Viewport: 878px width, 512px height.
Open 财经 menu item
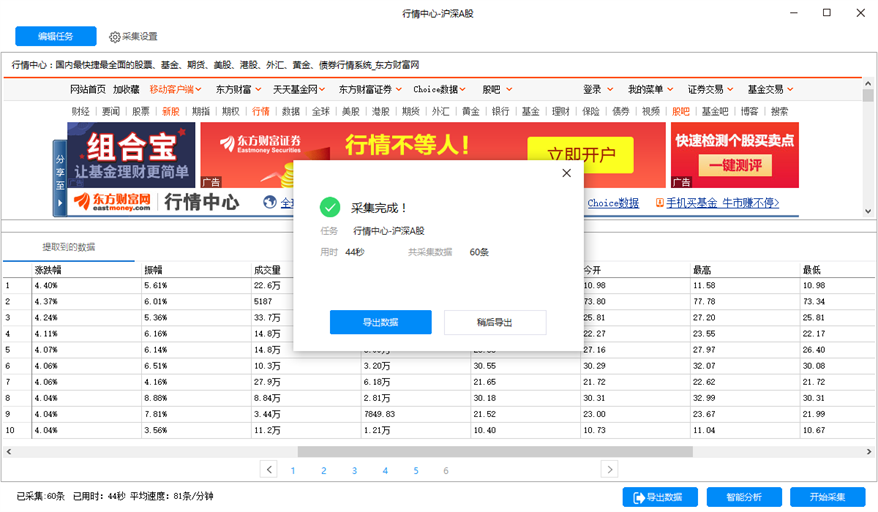(x=81, y=111)
